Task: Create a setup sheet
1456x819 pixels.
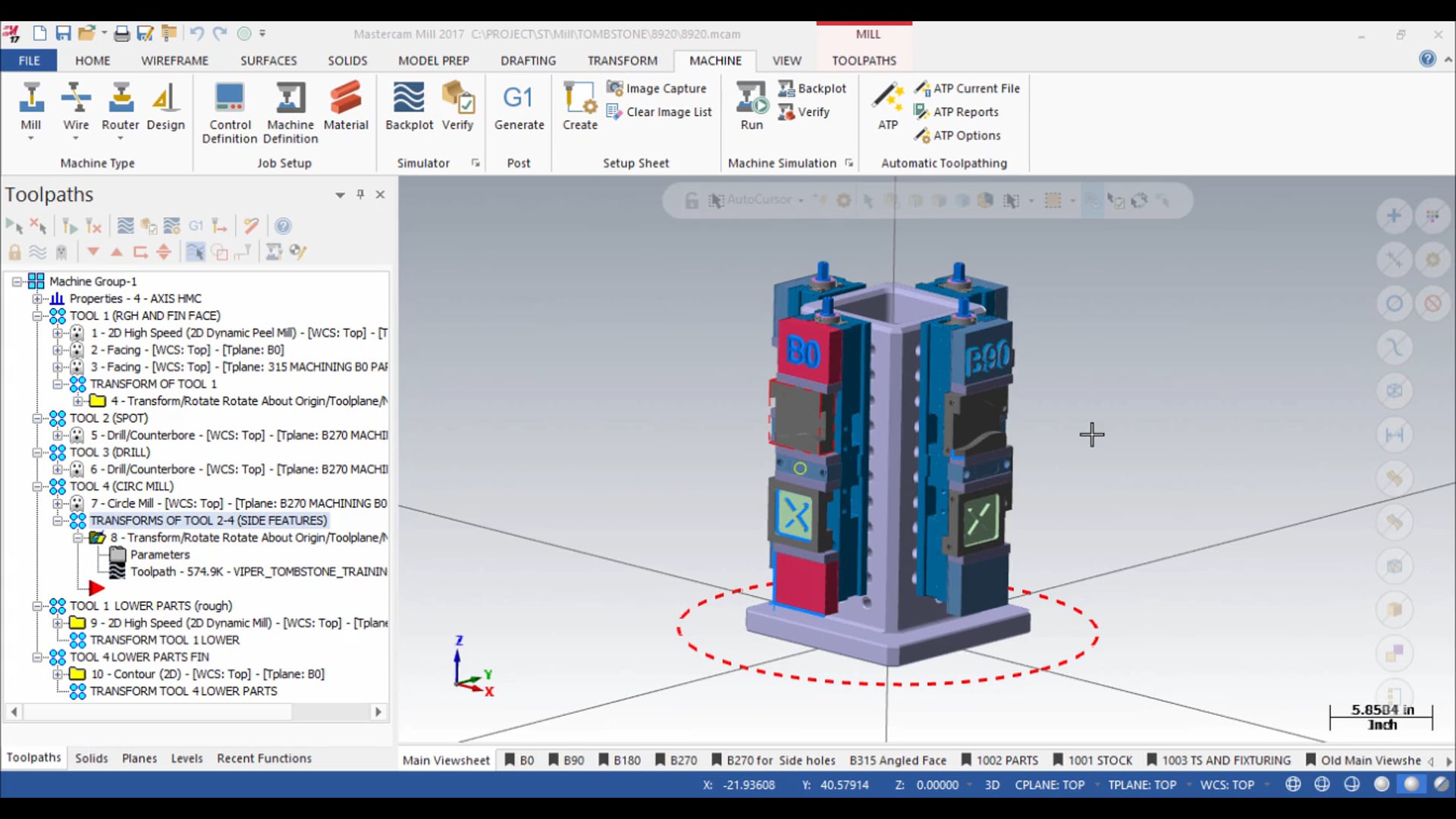Action: click(x=580, y=107)
